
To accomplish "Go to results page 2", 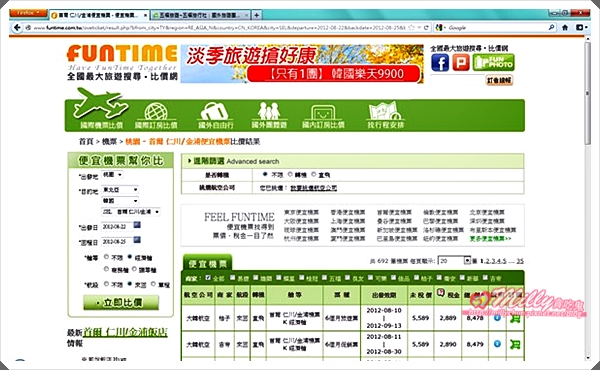I will point(488,261).
